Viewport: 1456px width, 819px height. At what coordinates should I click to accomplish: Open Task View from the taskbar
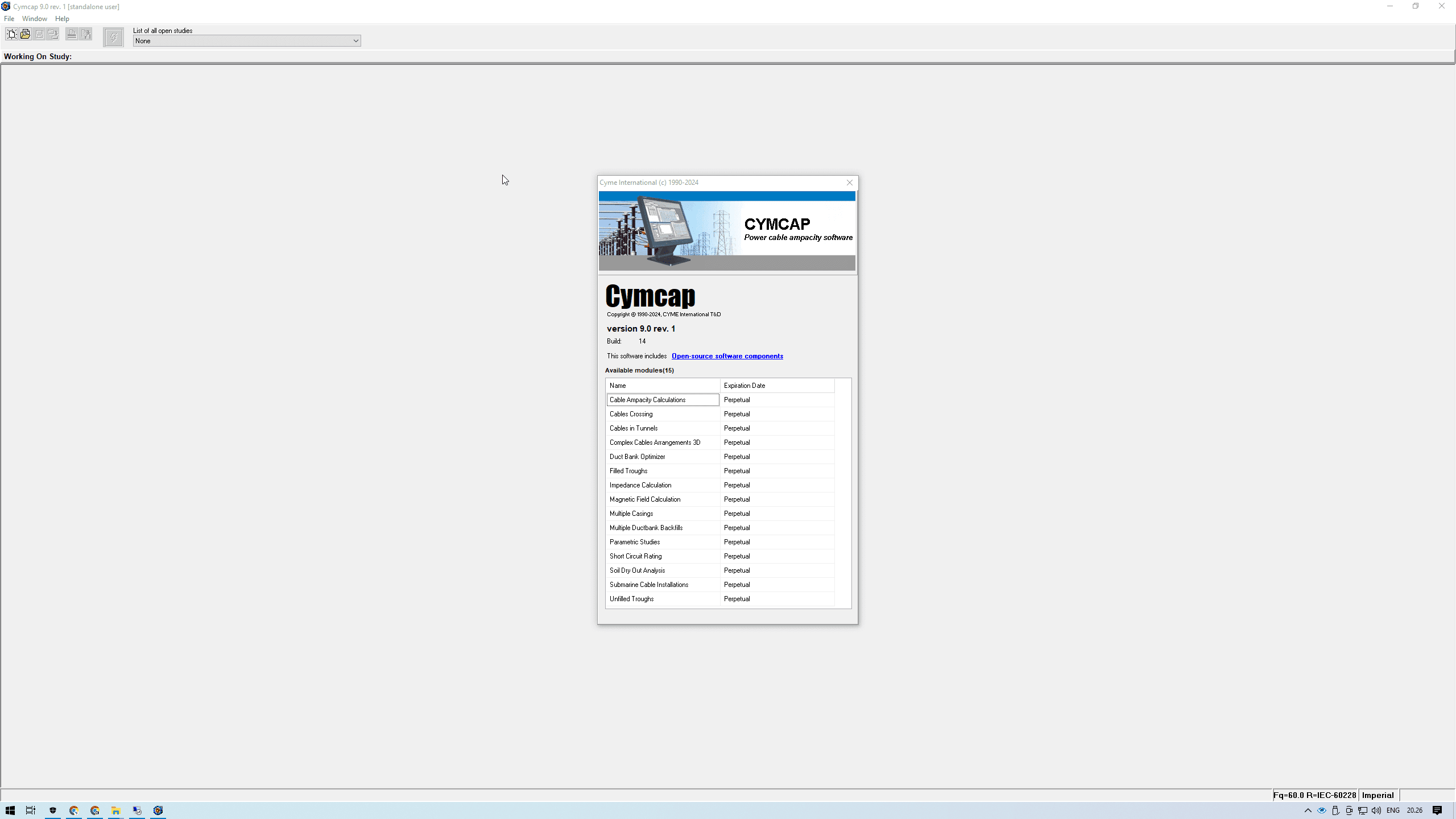coord(30,810)
